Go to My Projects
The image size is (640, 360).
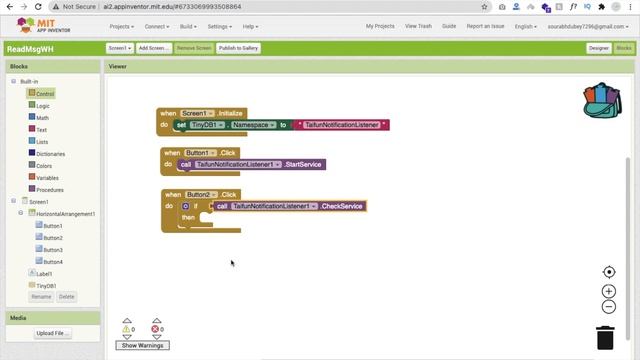click(x=380, y=26)
